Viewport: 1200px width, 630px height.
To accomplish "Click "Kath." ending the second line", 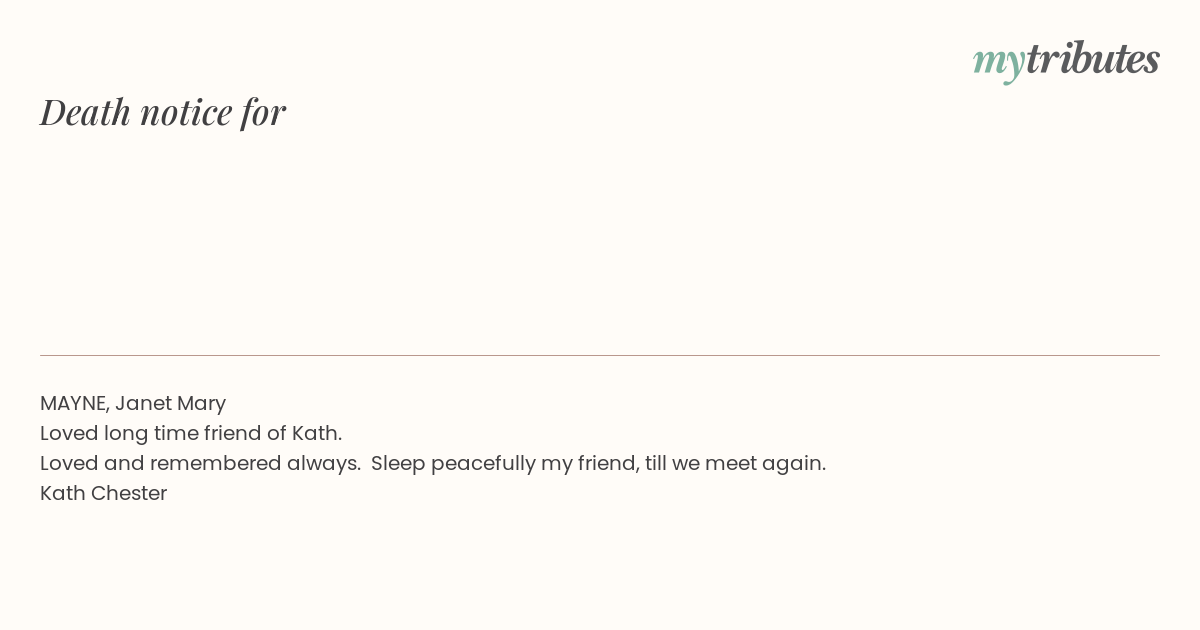I will (x=317, y=433).
